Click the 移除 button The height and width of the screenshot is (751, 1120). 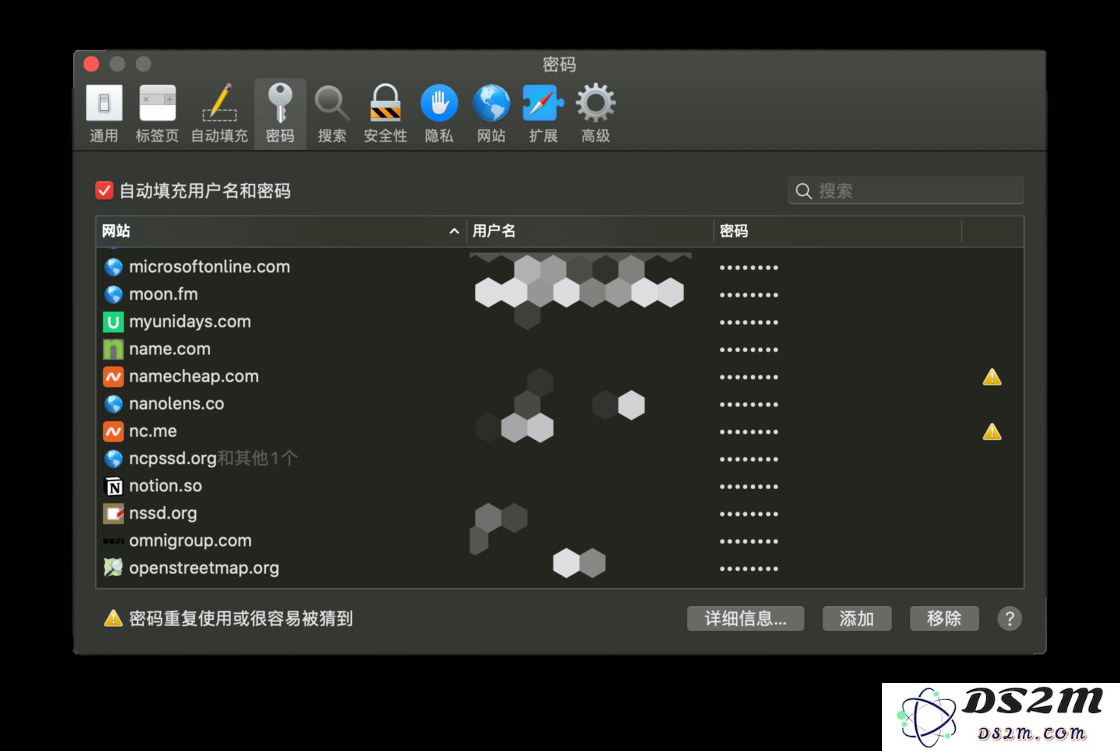[944, 619]
